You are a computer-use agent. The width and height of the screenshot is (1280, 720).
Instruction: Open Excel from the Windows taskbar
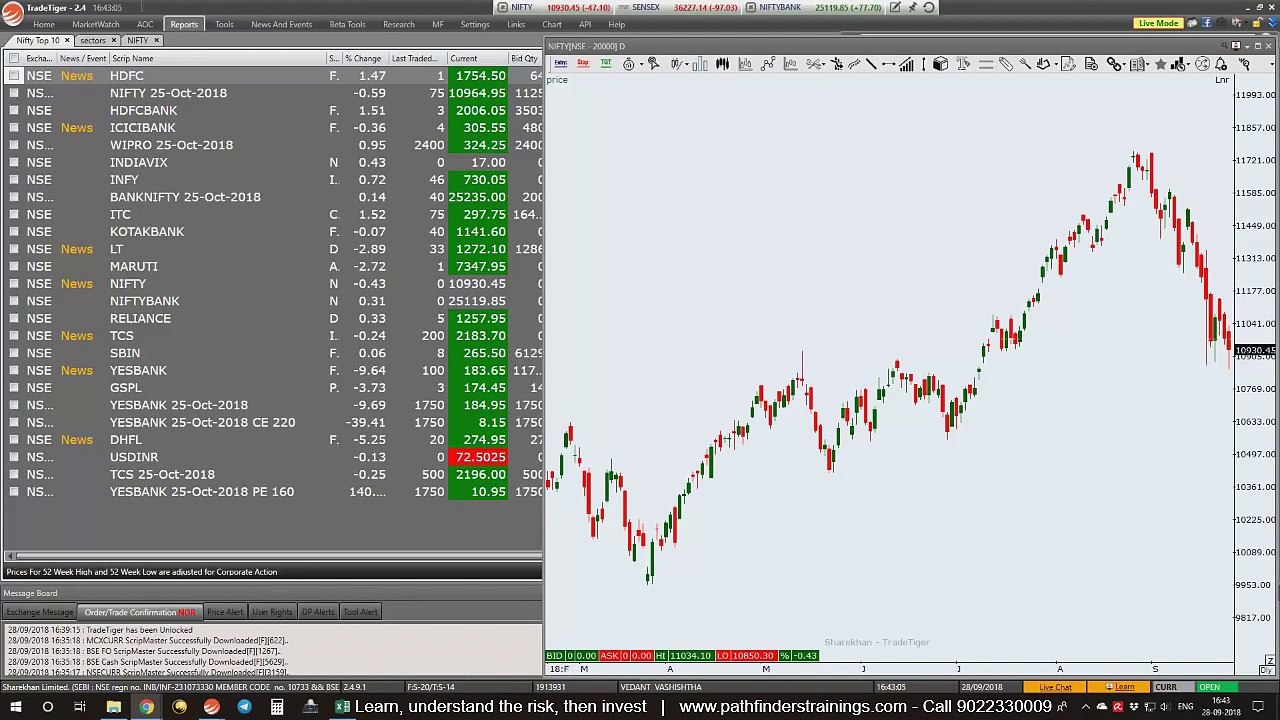coord(342,707)
